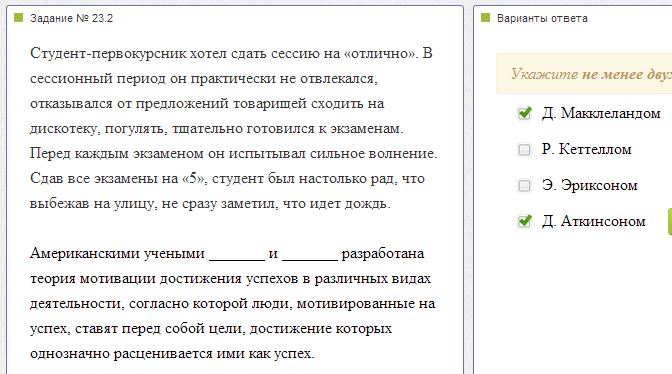Click the Варианты ответа panel title
672x374 pixels.
coord(542,18)
